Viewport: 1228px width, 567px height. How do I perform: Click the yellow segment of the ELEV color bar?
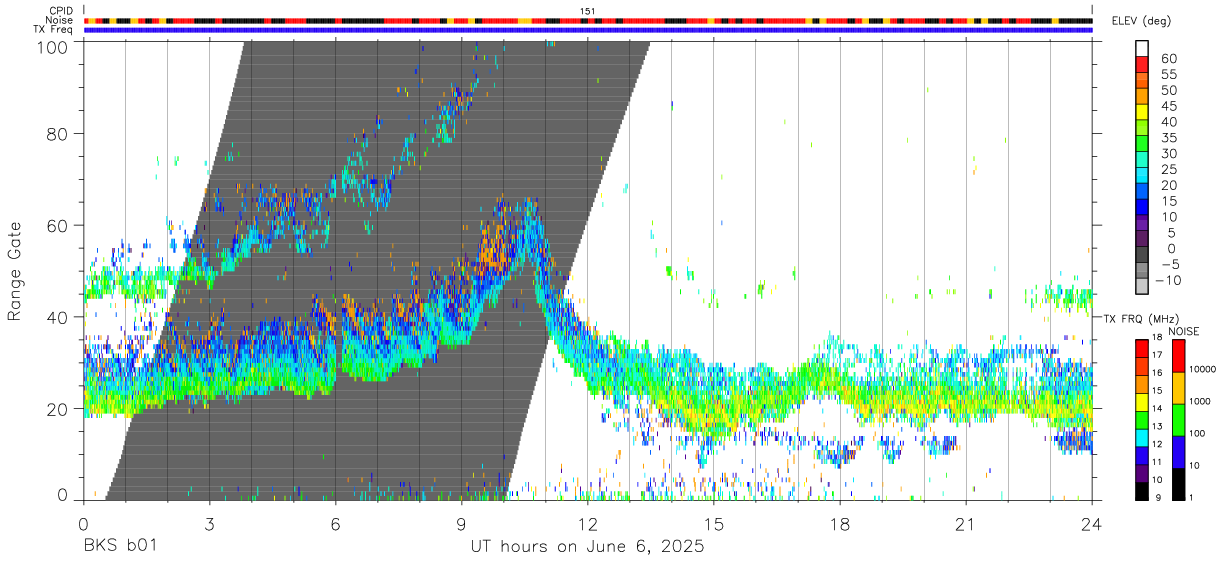[x=1142, y=111]
